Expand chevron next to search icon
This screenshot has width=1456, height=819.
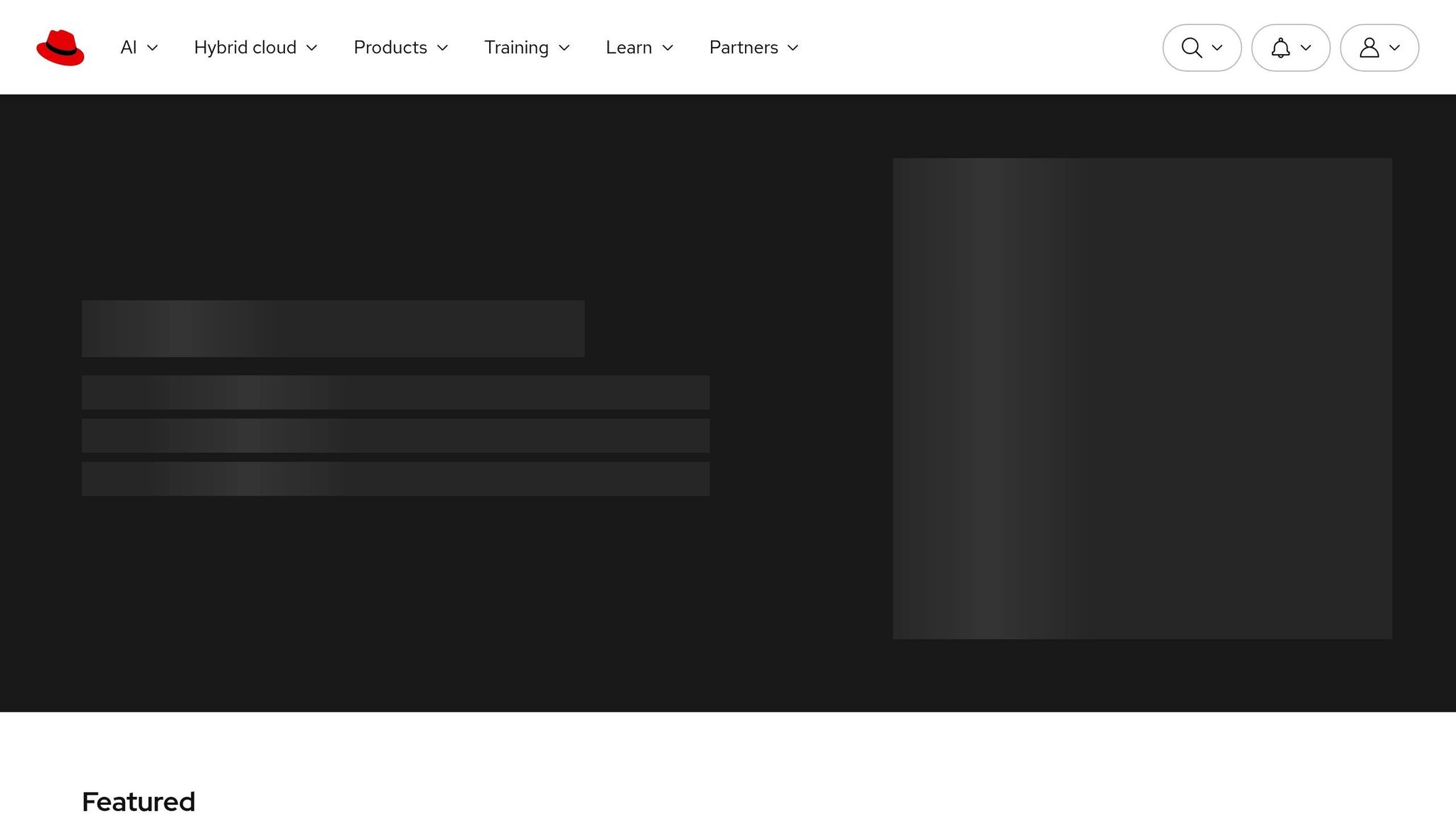click(1217, 48)
